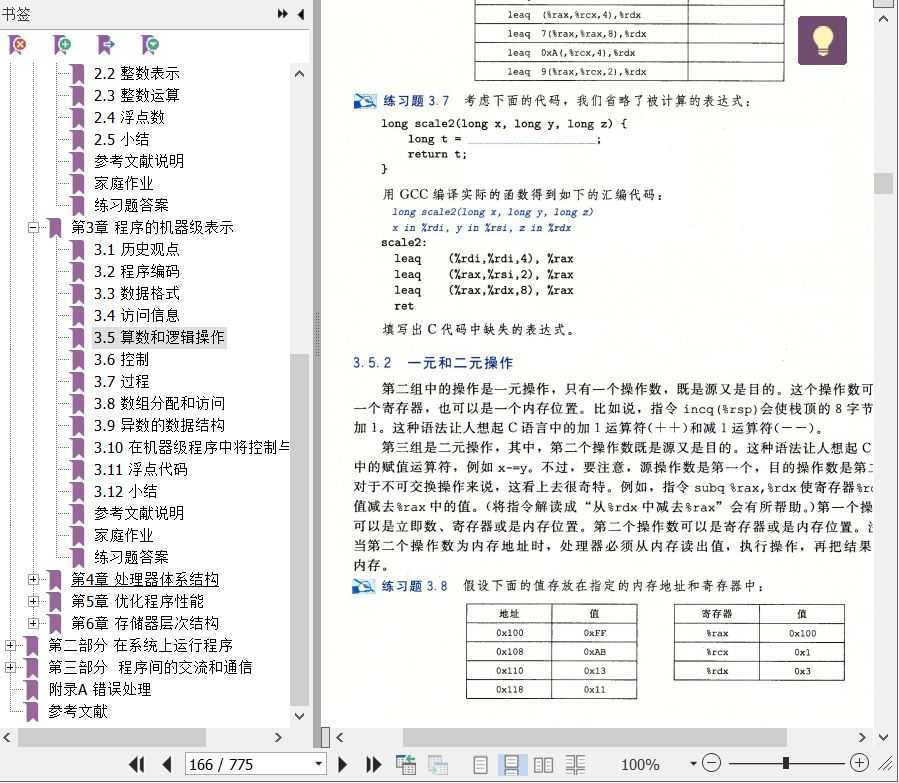Collapse the 第3章 程序的机器级表示 node
The image size is (899, 783).
[33, 228]
